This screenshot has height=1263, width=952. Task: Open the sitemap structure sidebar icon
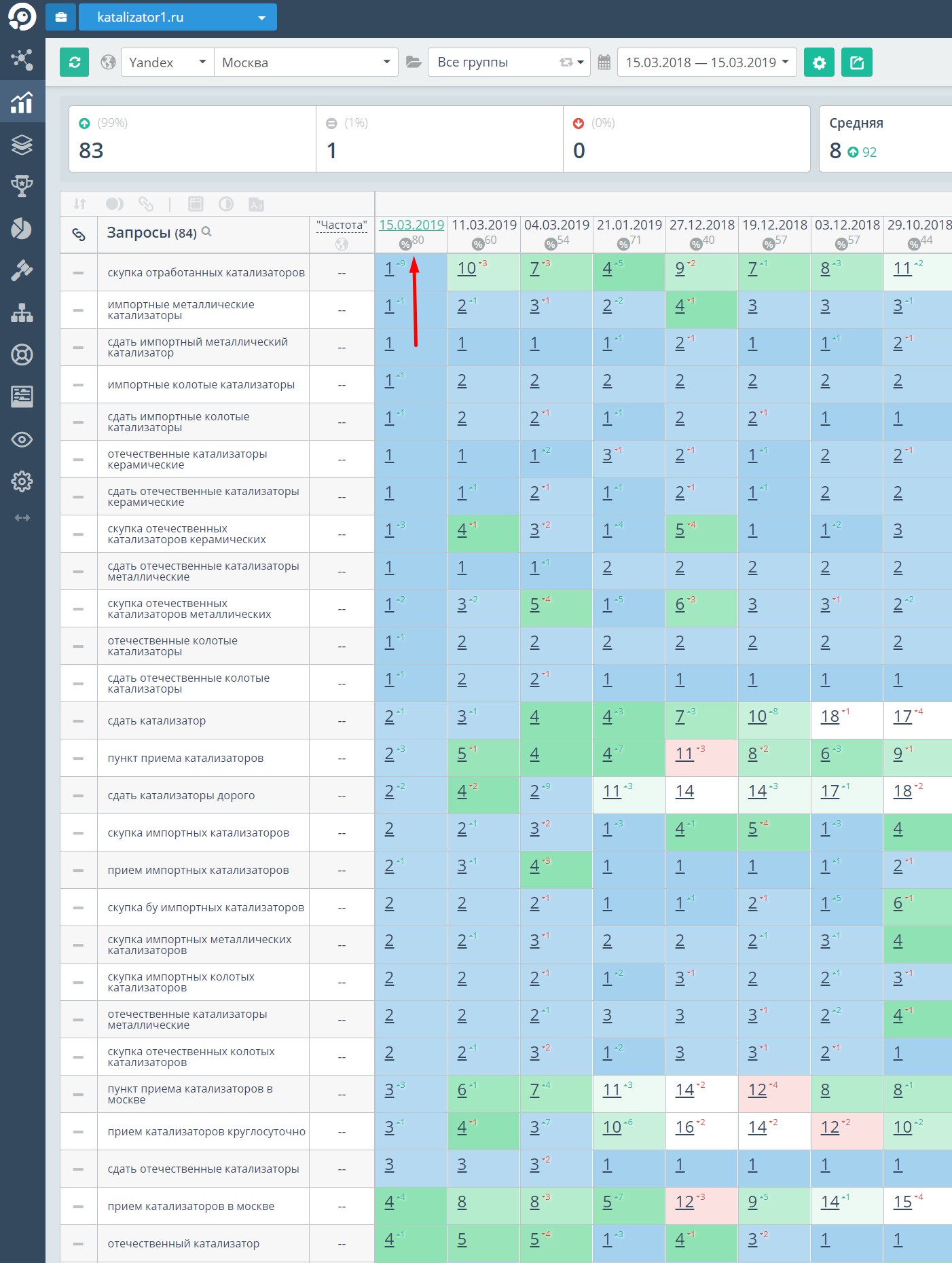tap(22, 312)
